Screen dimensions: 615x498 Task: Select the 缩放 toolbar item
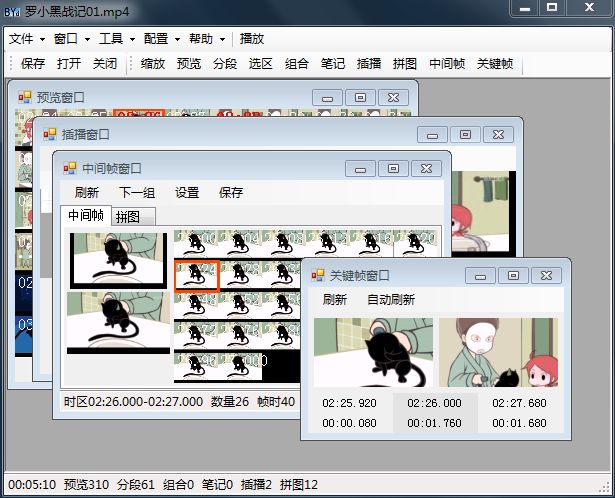point(153,63)
